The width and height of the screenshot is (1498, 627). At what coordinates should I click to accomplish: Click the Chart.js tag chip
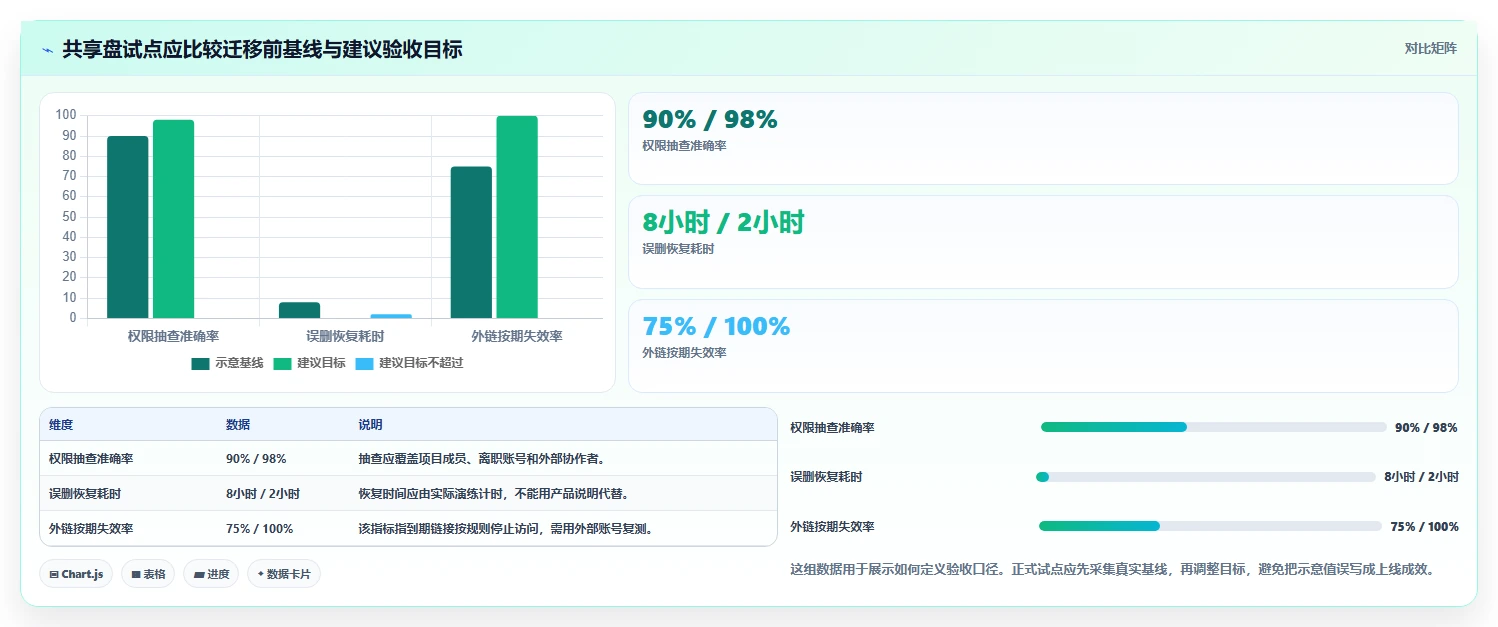coord(77,574)
